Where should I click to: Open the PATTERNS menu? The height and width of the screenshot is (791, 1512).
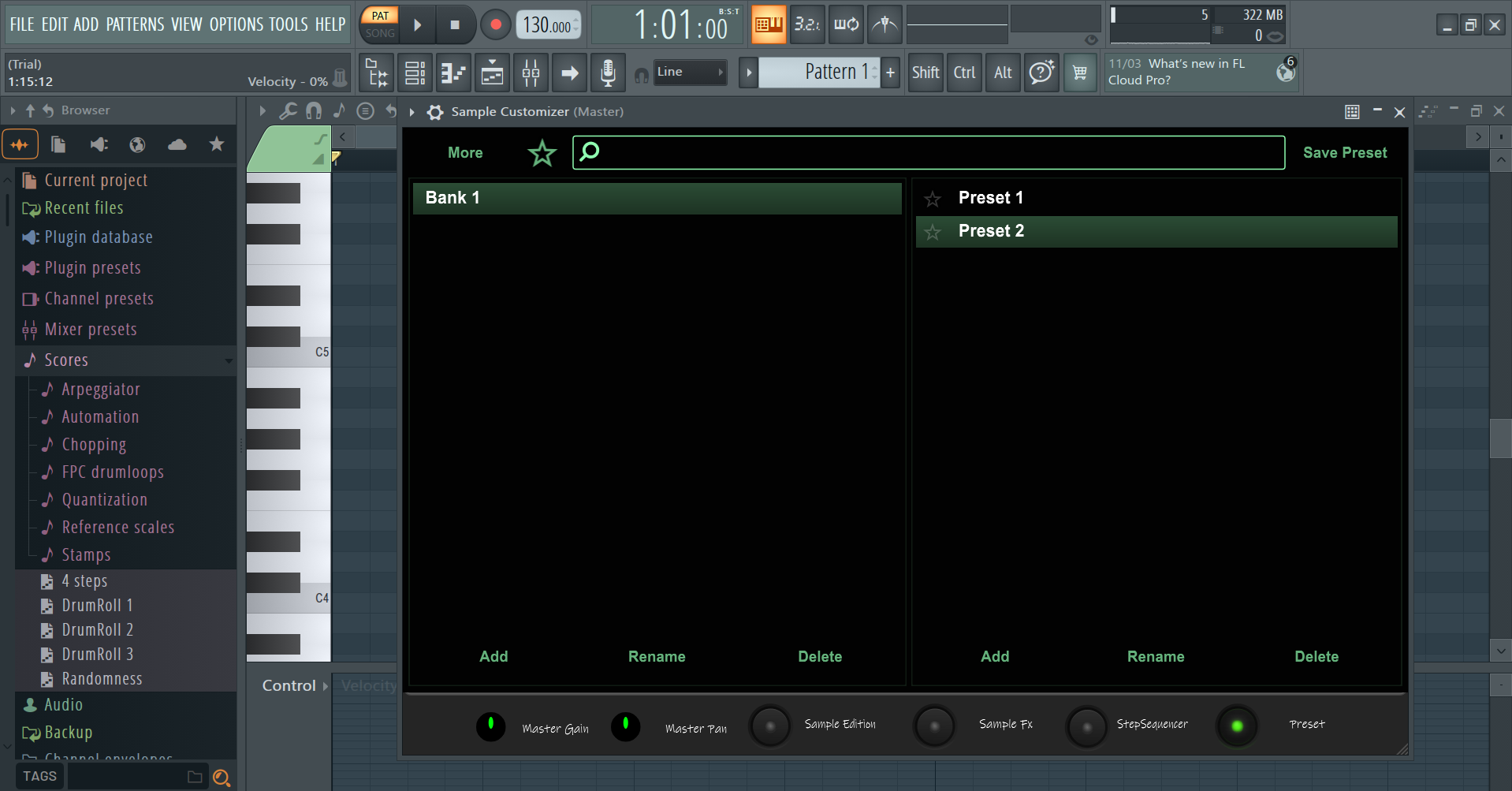click(135, 24)
